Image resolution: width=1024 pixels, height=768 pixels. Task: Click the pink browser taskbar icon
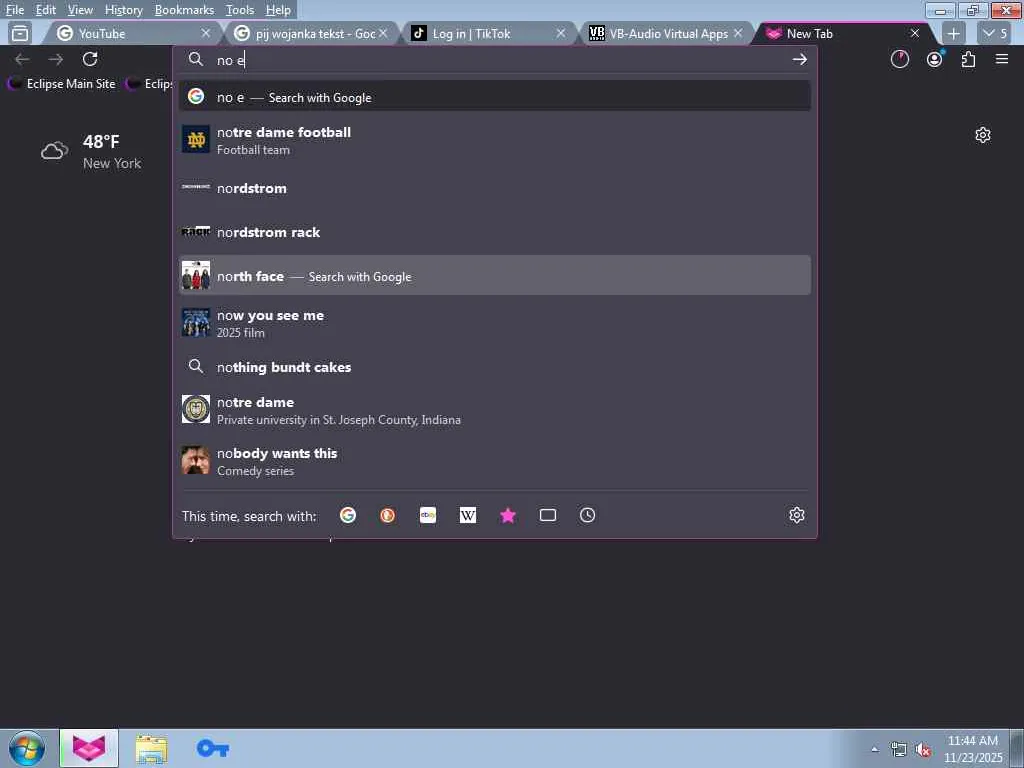coord(89,748)
